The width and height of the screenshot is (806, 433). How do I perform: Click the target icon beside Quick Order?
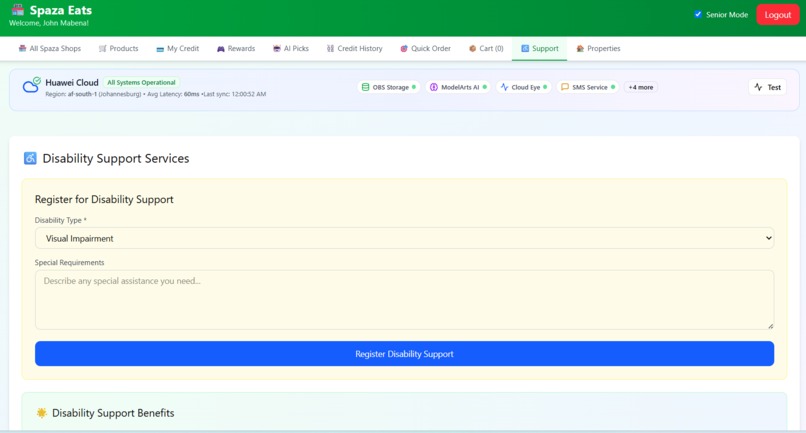click(x=404, y=48)
